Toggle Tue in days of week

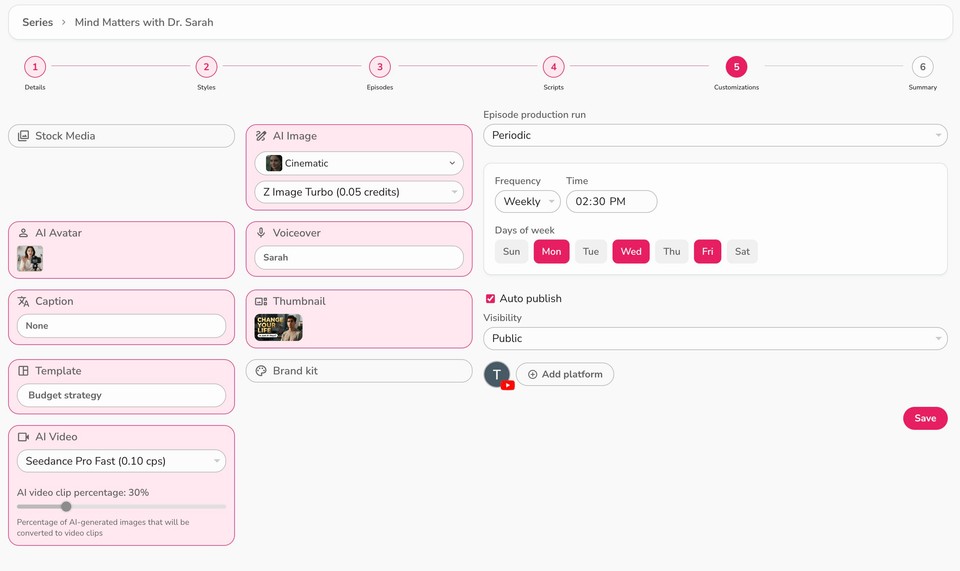(x=591, y=252)
